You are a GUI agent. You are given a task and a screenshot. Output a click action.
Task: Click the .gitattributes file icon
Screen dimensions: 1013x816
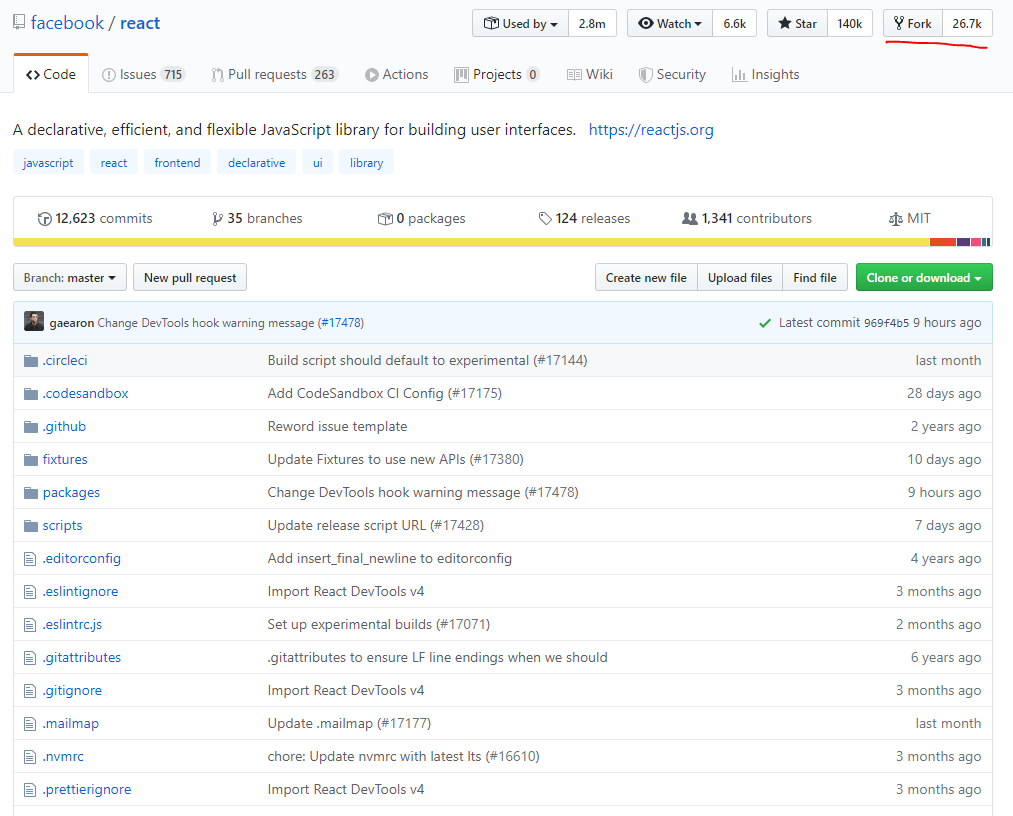[x=30, y=658]
